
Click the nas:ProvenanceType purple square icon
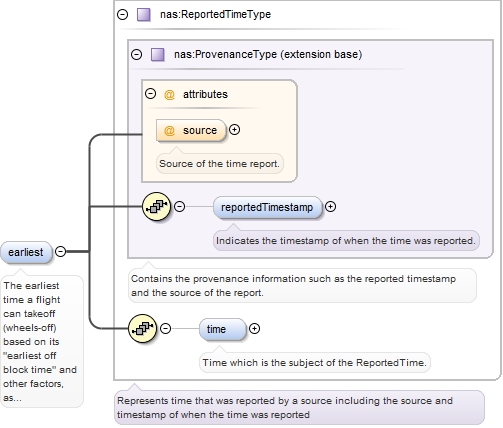point(158,54)
